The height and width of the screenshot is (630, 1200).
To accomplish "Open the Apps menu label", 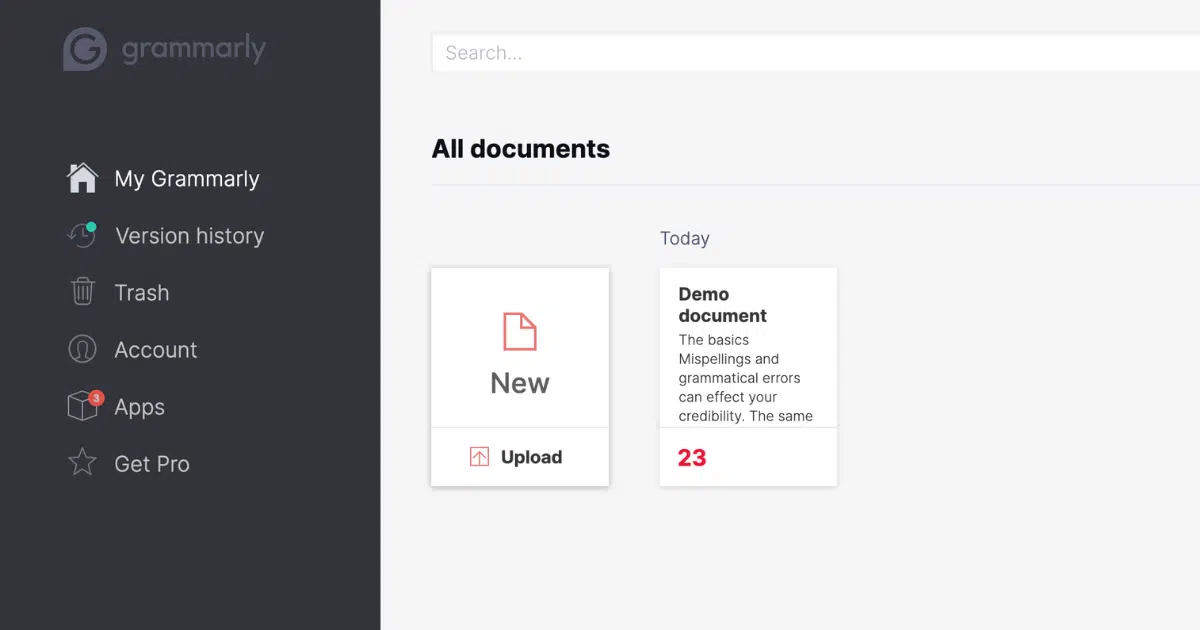I will point(140,407).
